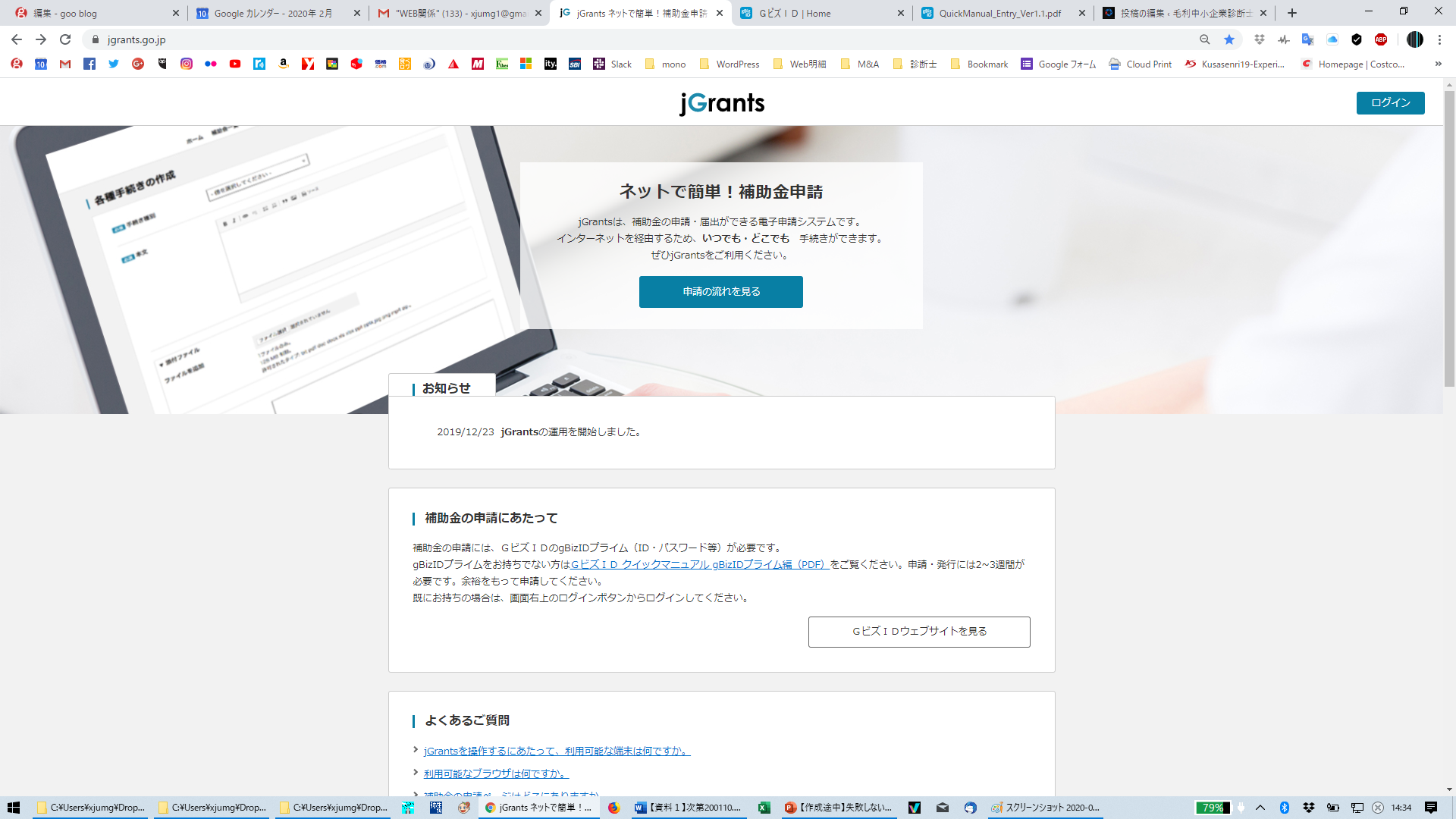Click the black shield extension icon
1456x819 pixels.
1357,39
